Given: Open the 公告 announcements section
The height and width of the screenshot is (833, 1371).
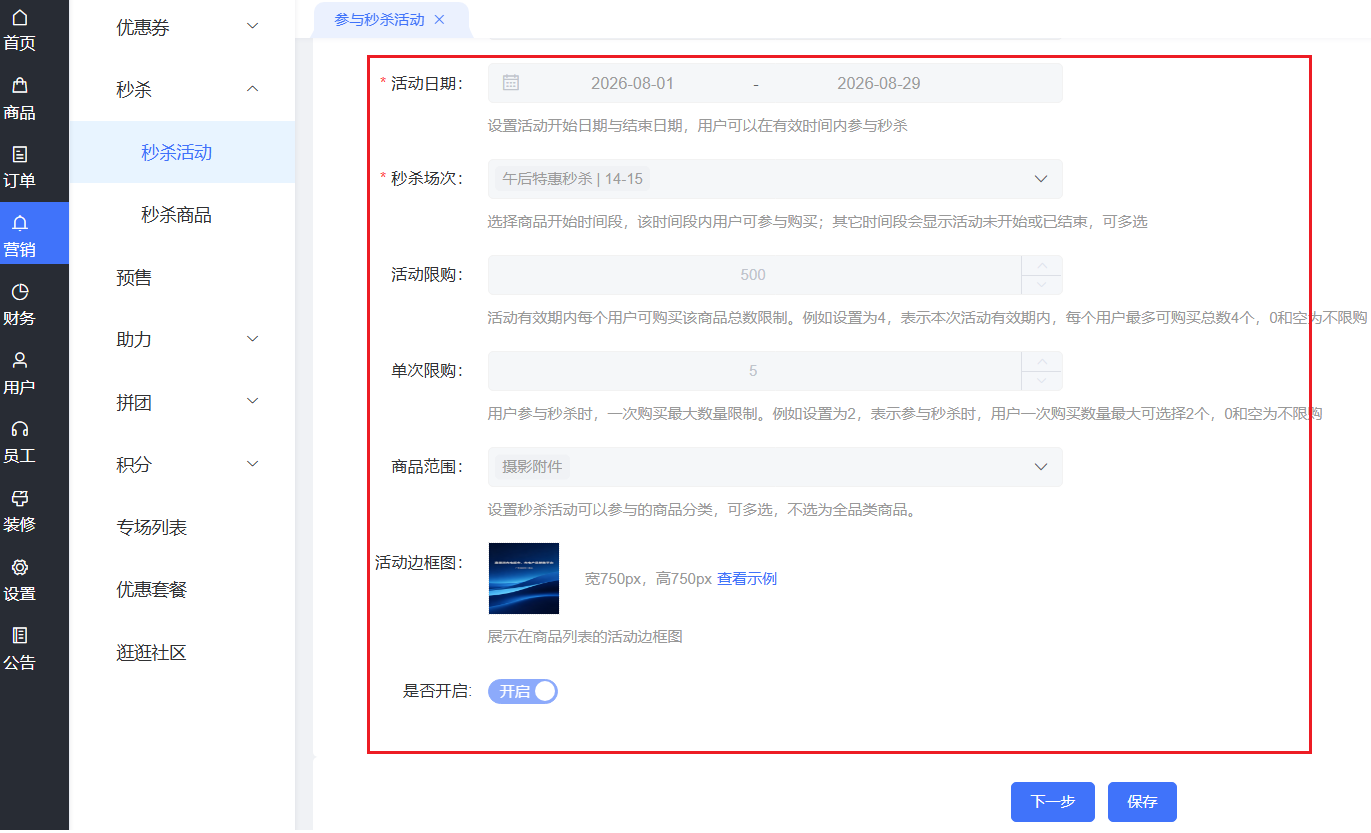Looking at the screenshot, I should click(x=19, y=648).
